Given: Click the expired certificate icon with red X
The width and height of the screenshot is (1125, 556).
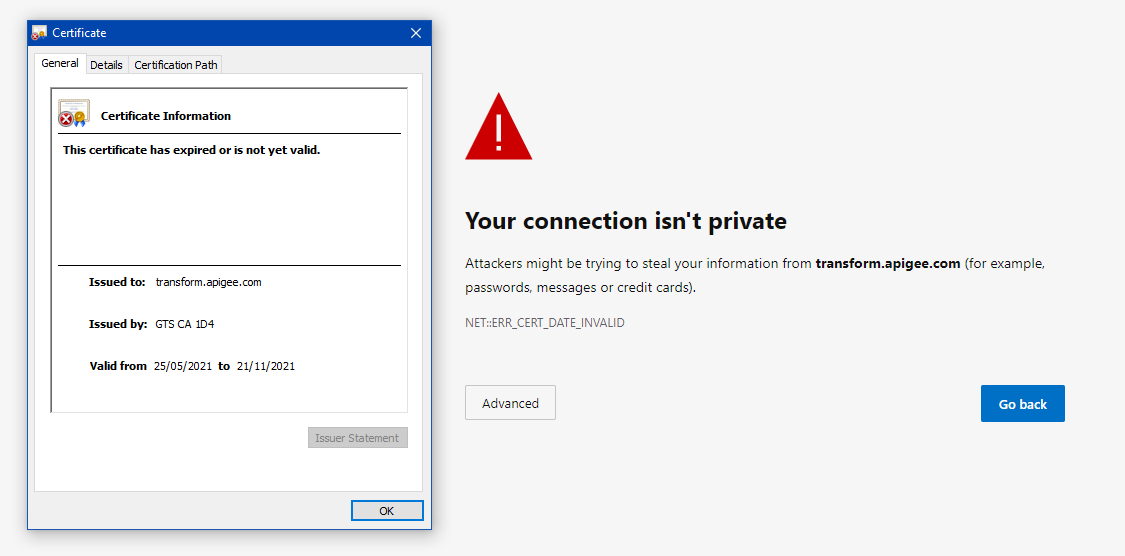Looking at the screenshot, I should [x=74, y=113].
